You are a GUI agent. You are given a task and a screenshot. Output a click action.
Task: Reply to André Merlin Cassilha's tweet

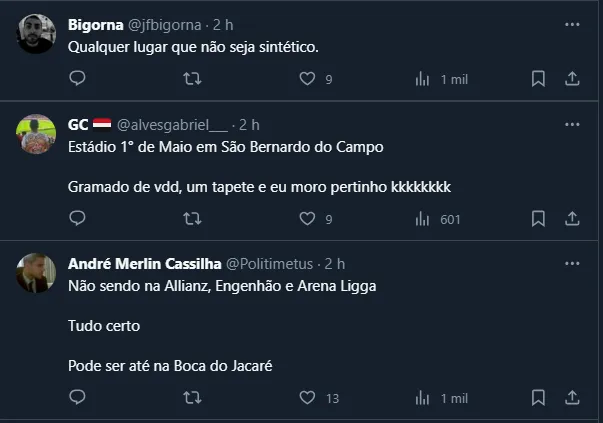(x=77, y=398)
